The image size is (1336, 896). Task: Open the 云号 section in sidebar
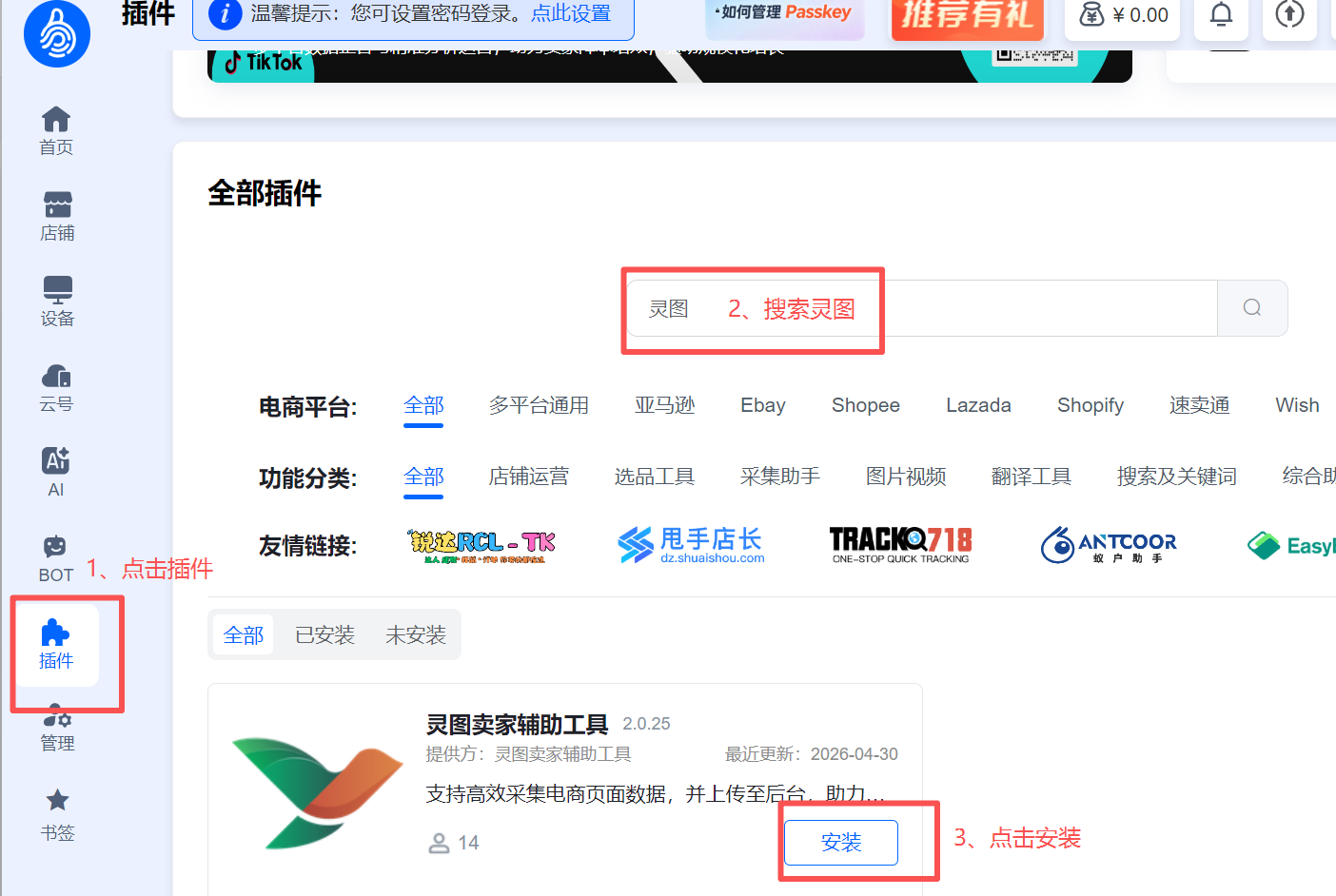pyautogui.click(x=56, y=387)
